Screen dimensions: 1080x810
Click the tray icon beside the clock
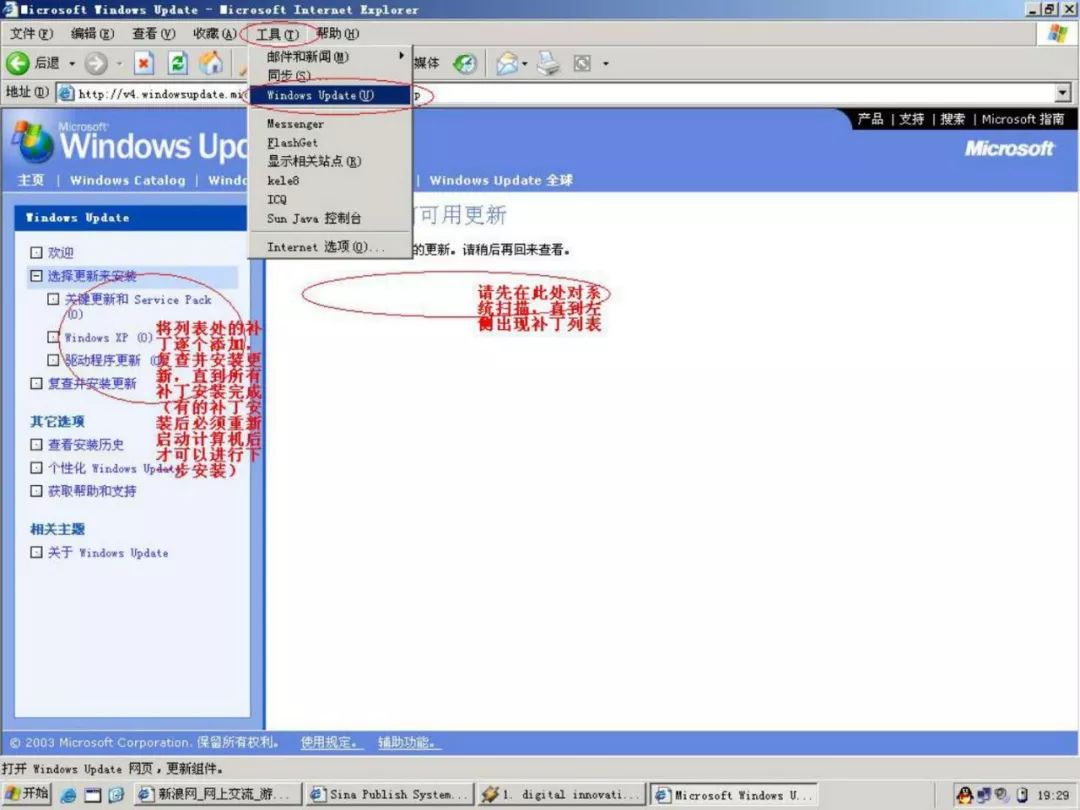tap(1022, 795)
